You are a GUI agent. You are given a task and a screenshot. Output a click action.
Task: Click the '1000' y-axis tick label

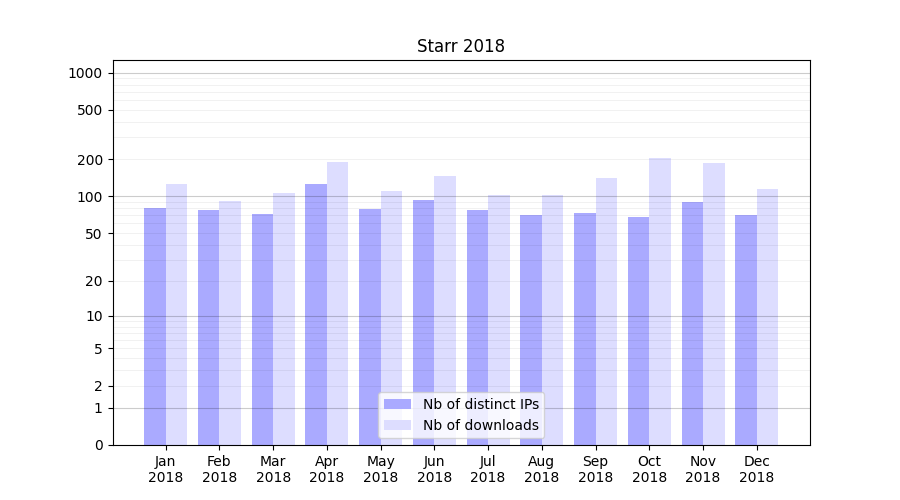point(85,73)
